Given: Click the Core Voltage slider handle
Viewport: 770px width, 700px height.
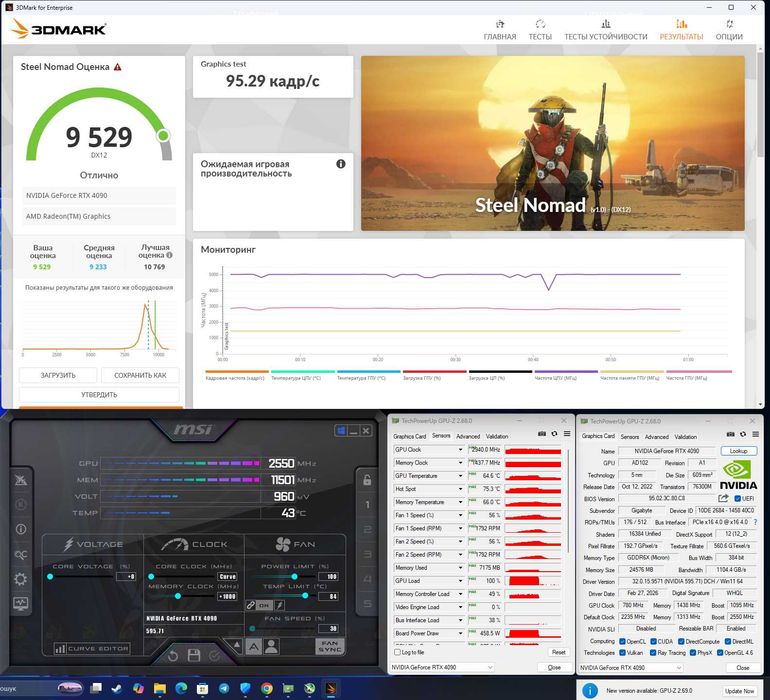Looking at the screenshot, I should click(50, 576).
